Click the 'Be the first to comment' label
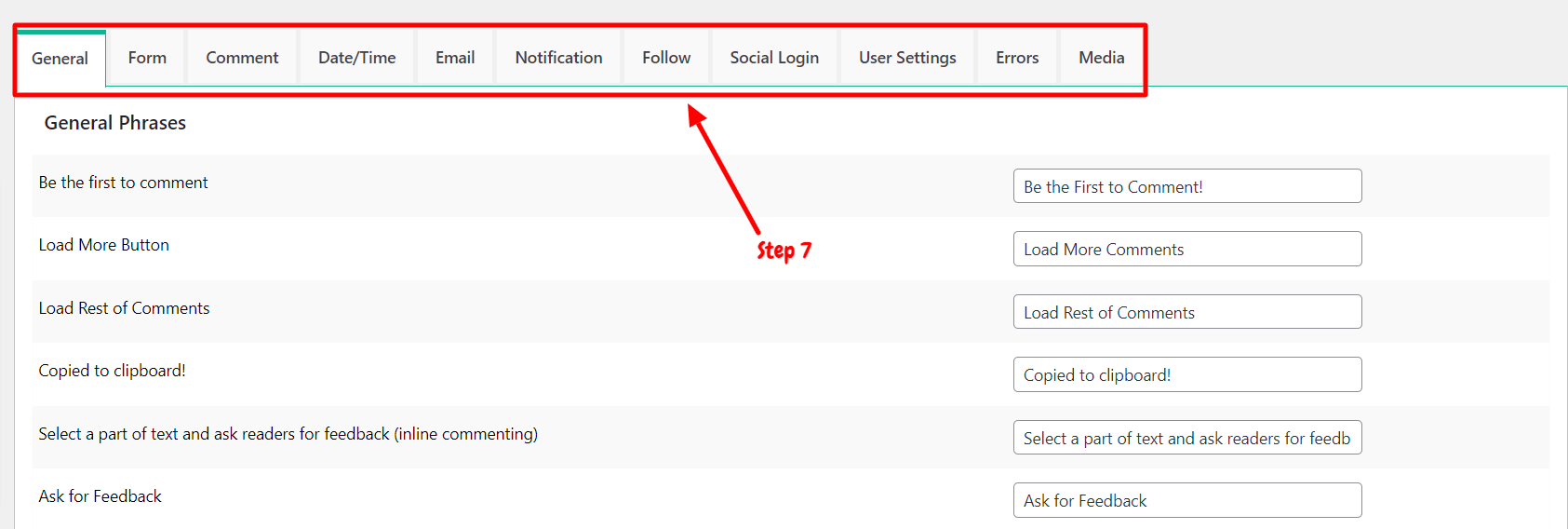Screen dimensions: 1568x529 pyautogui.click(x=123, y=183)
